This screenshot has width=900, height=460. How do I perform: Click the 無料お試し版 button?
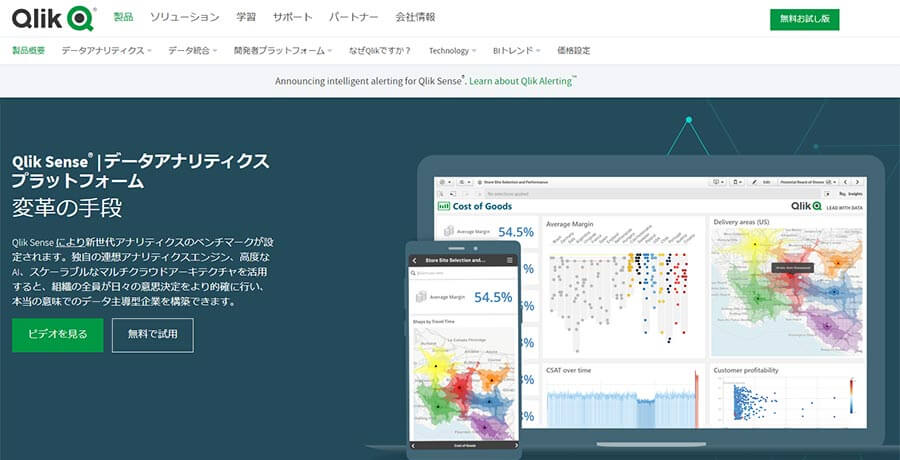[804, 19]
